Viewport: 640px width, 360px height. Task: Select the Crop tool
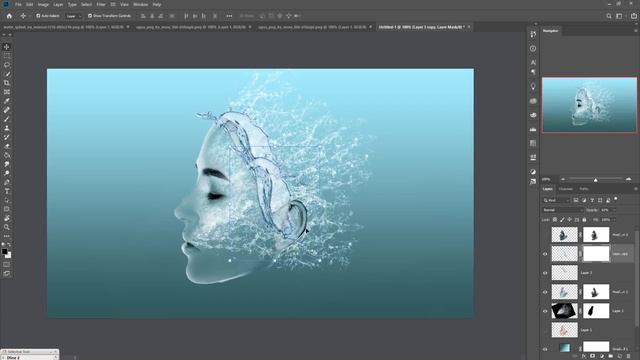pos(7,83)
